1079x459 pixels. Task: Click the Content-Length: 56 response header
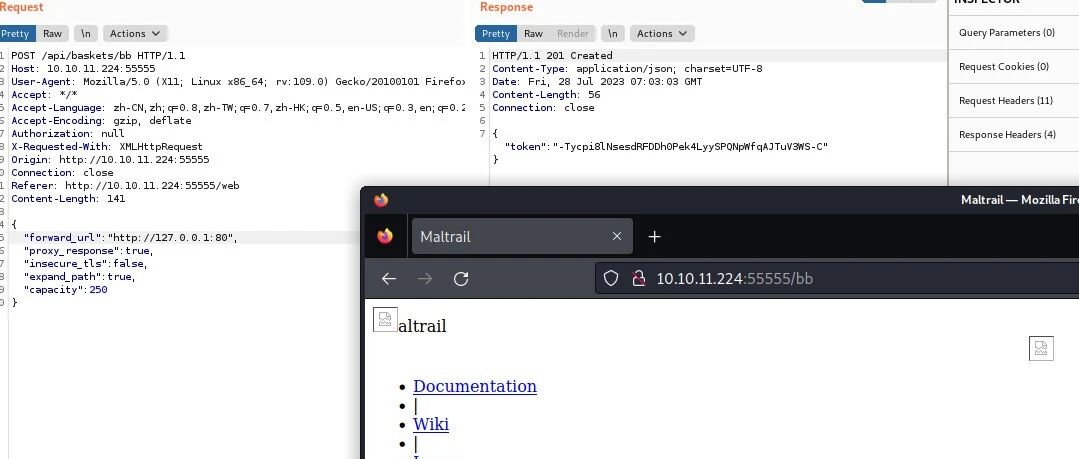(x=546, y=95)
